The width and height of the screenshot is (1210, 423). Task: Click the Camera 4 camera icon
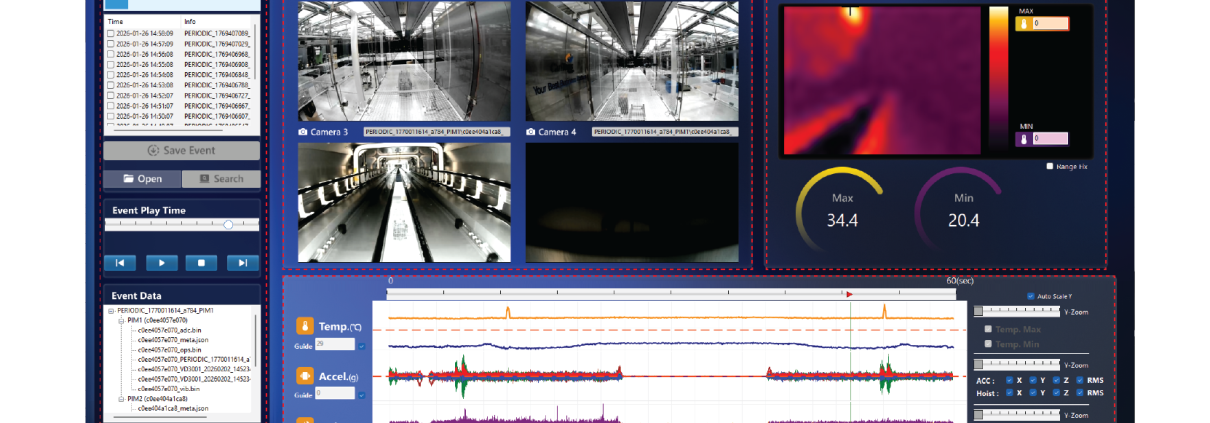pyautogui.click(x=530, y=132)
